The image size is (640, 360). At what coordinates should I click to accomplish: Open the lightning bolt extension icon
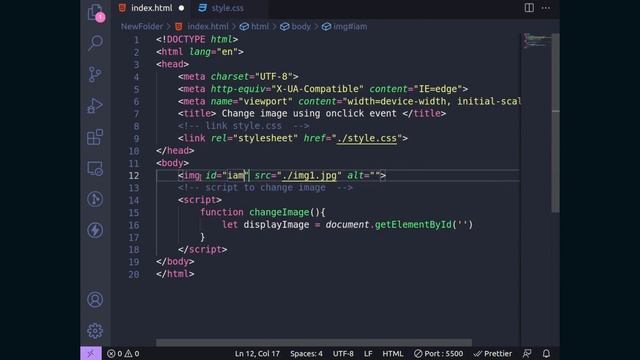click(x=95, y=230)
